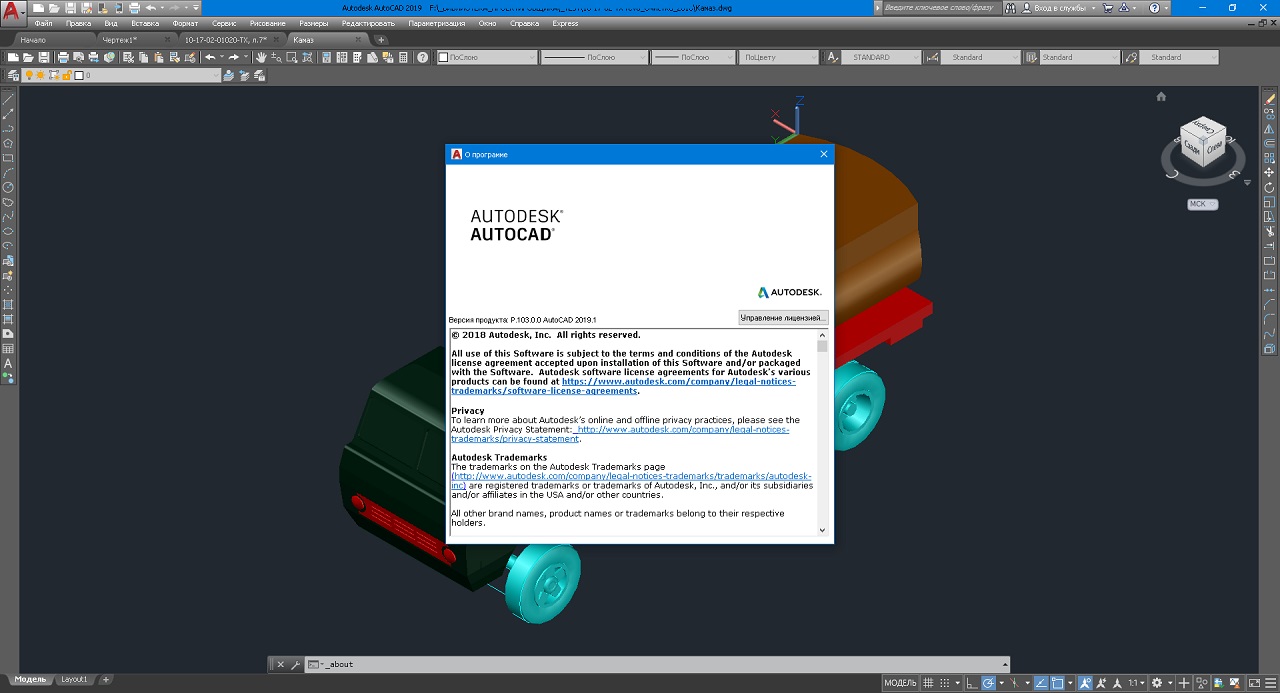
Task: Toggle ortho mode in the status bar
Action: (971, 683)
